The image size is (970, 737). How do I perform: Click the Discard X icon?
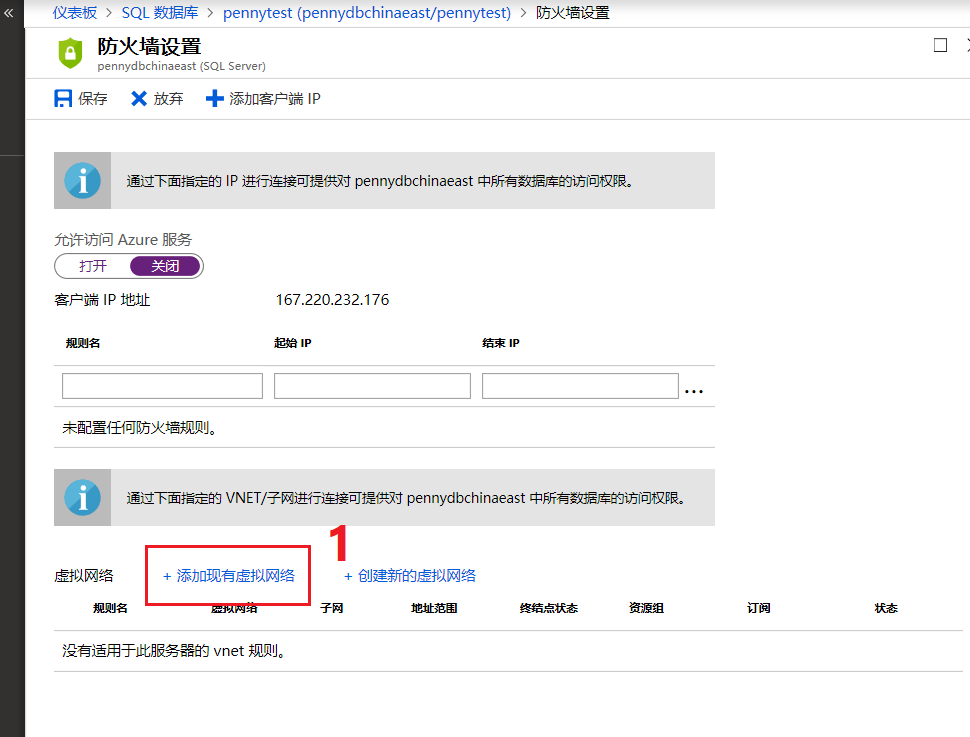click(139, 99)
